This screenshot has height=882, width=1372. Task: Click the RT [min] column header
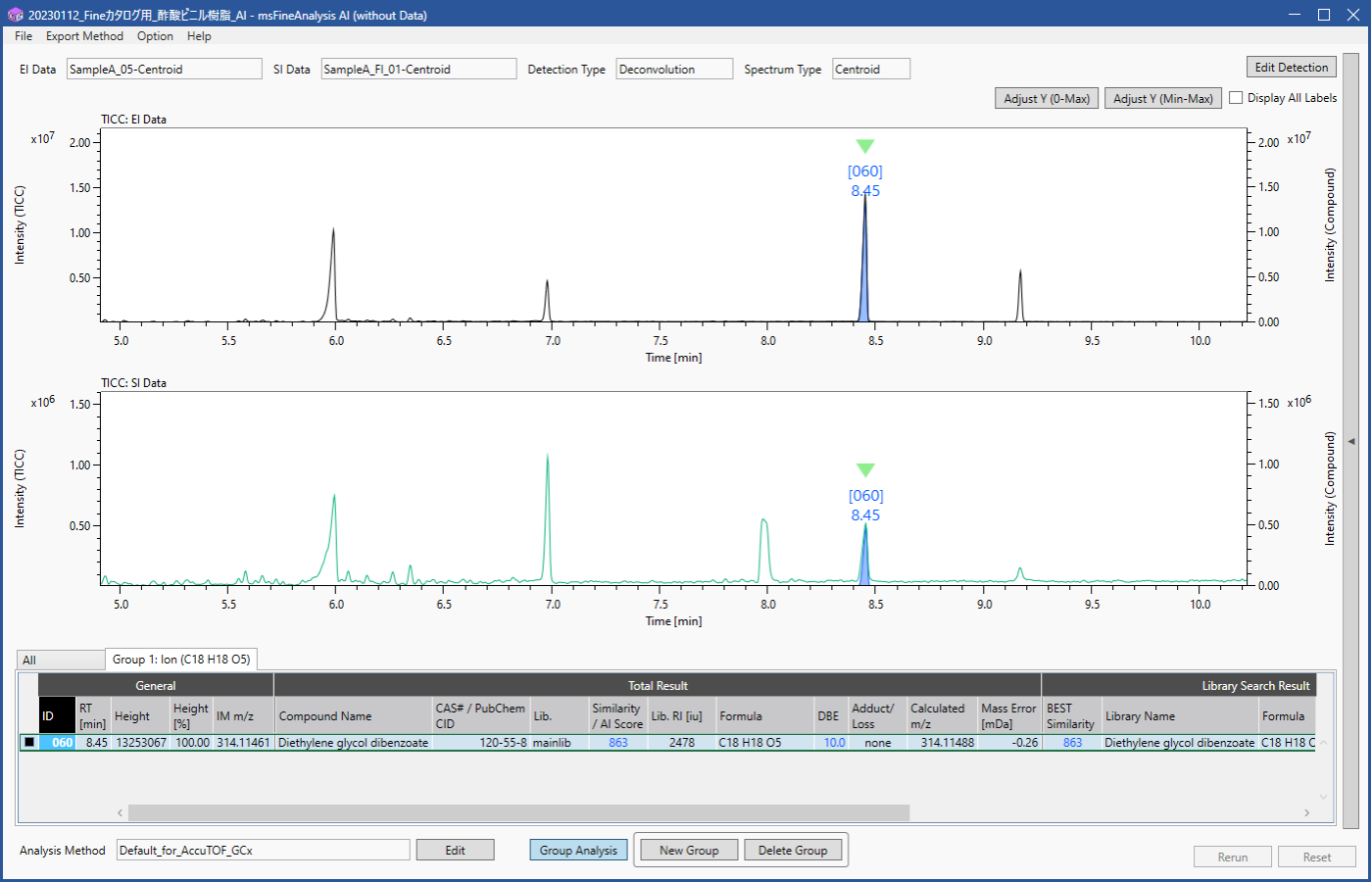pos(92,716)
